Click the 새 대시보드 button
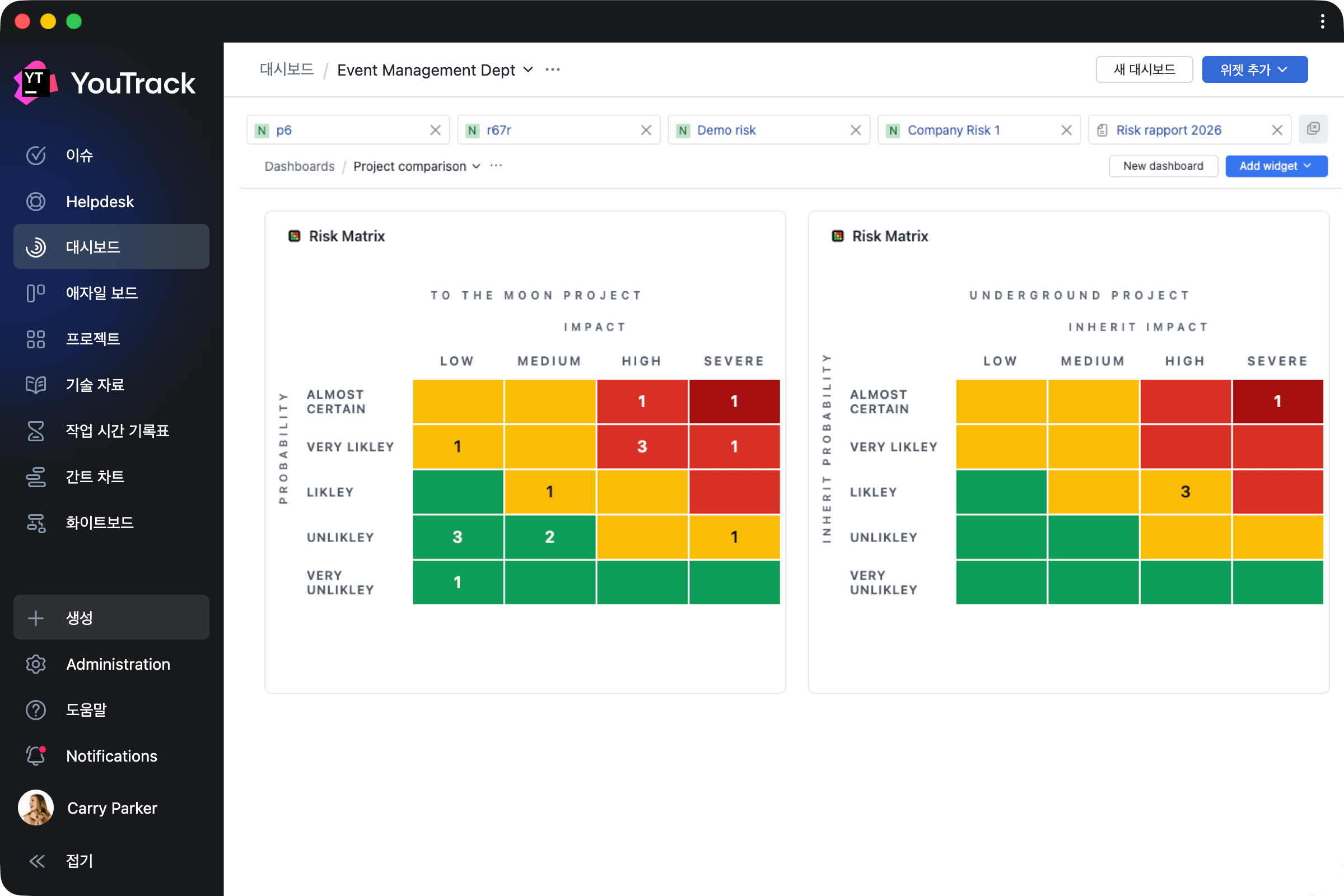 [1144, 69]
